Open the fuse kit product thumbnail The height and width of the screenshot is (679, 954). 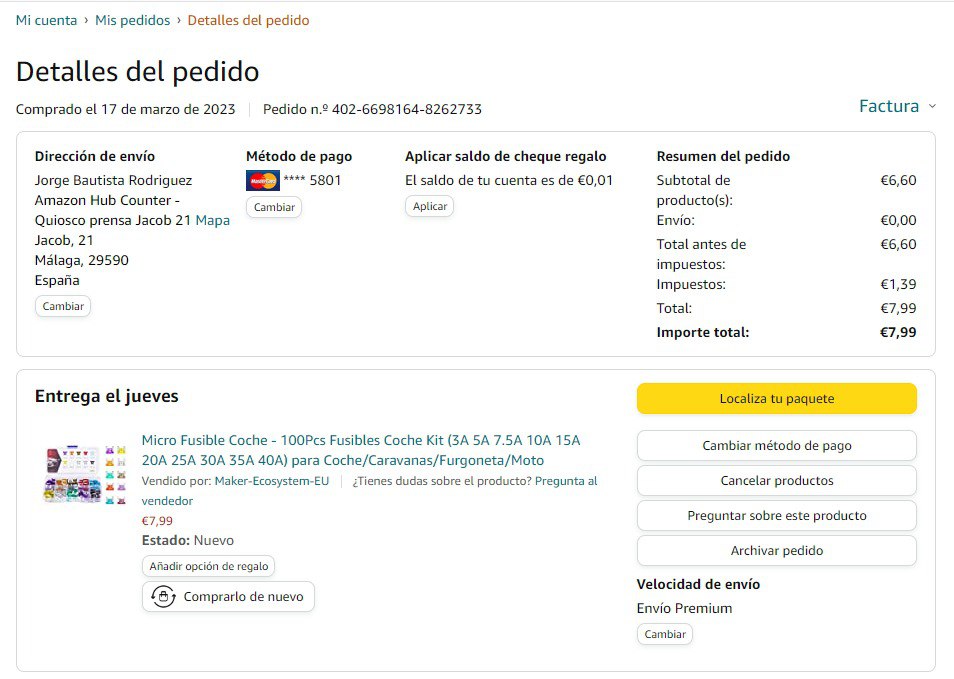click(85, 474)
